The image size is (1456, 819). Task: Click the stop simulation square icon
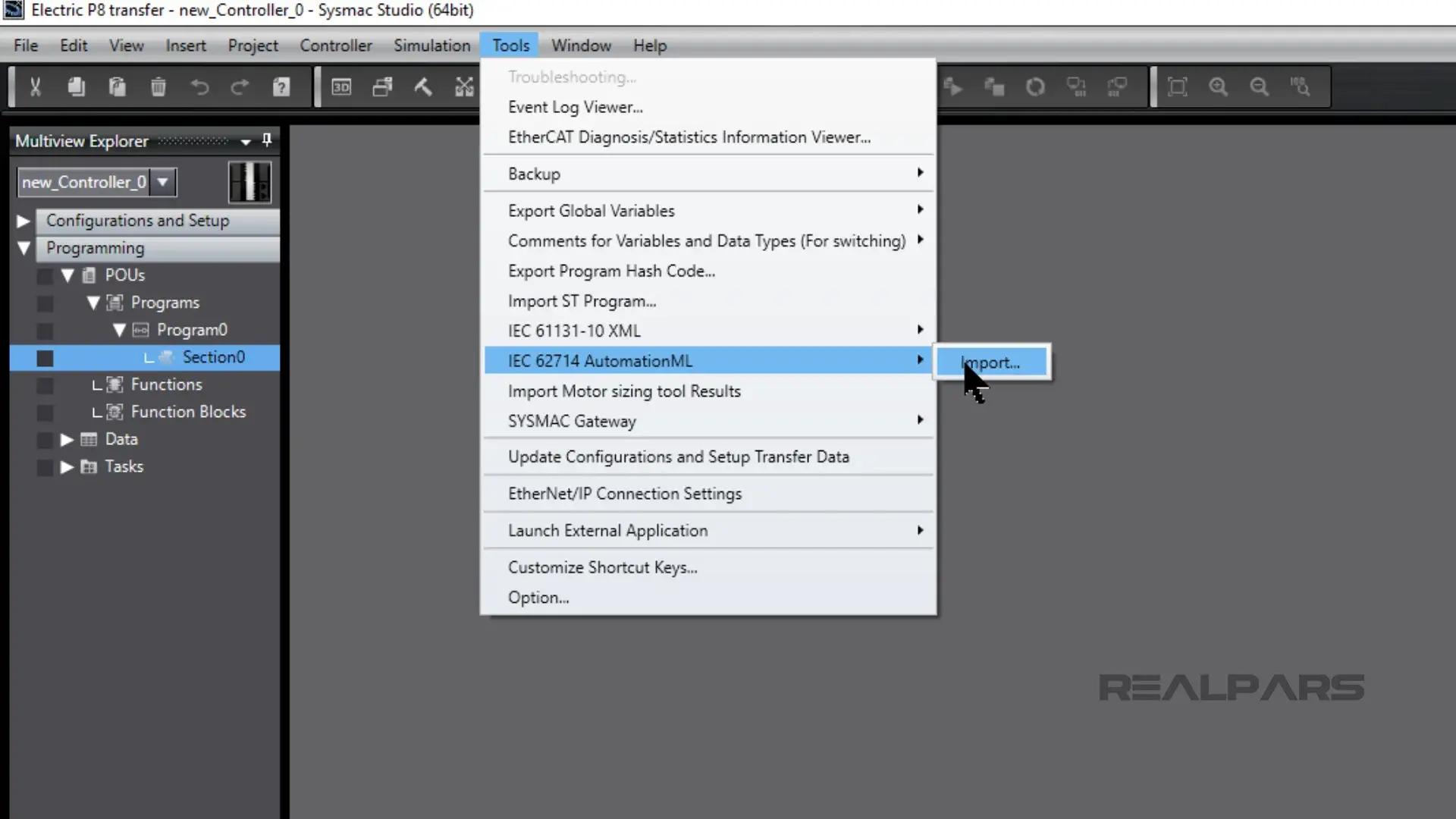994,86
